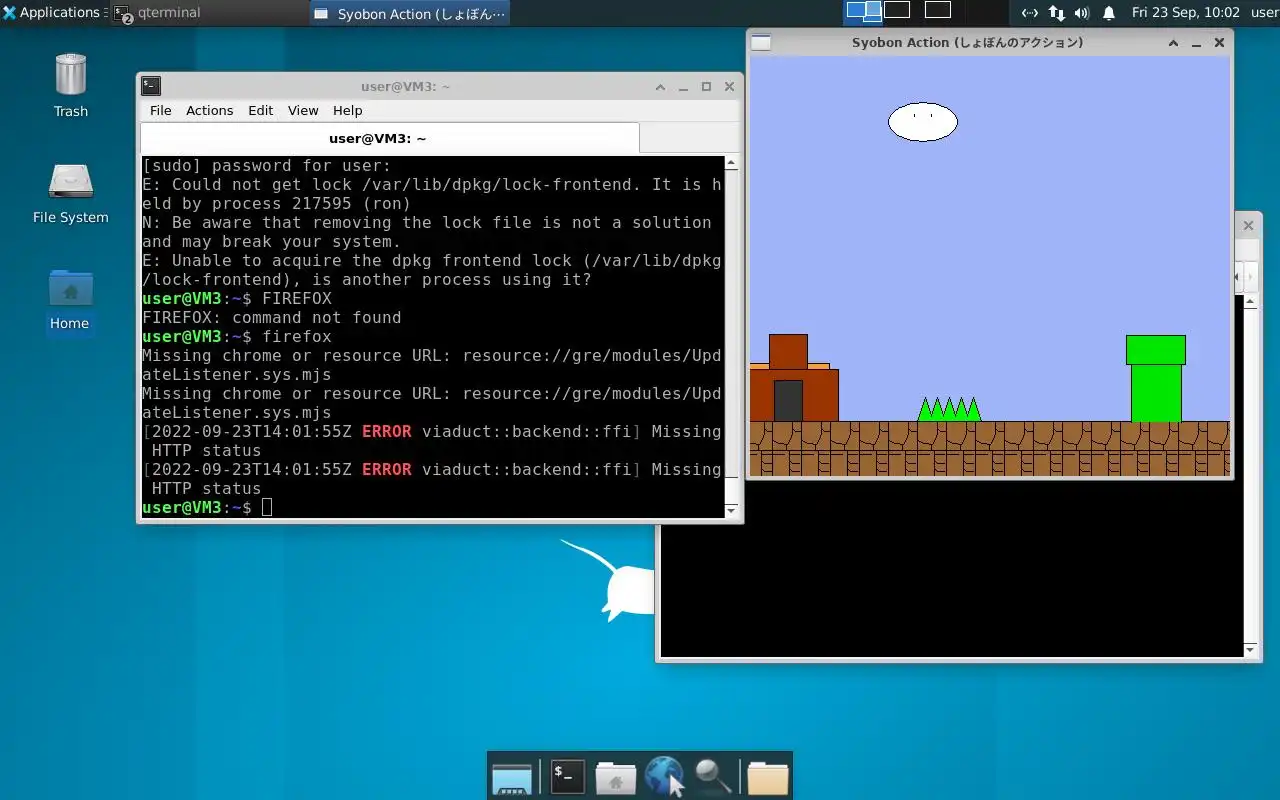Shade the qterminal window using up-arrow button
1280x800 pixels.
660,86
